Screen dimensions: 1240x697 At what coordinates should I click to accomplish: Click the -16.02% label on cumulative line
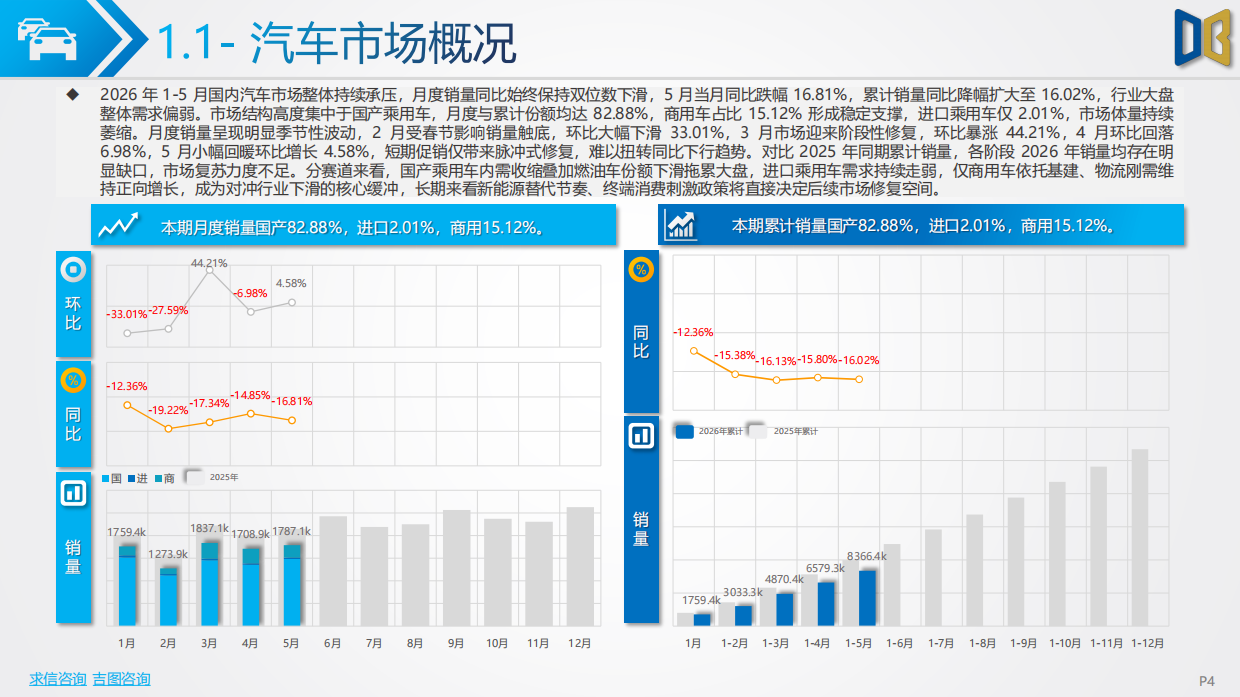coord(859,360)
